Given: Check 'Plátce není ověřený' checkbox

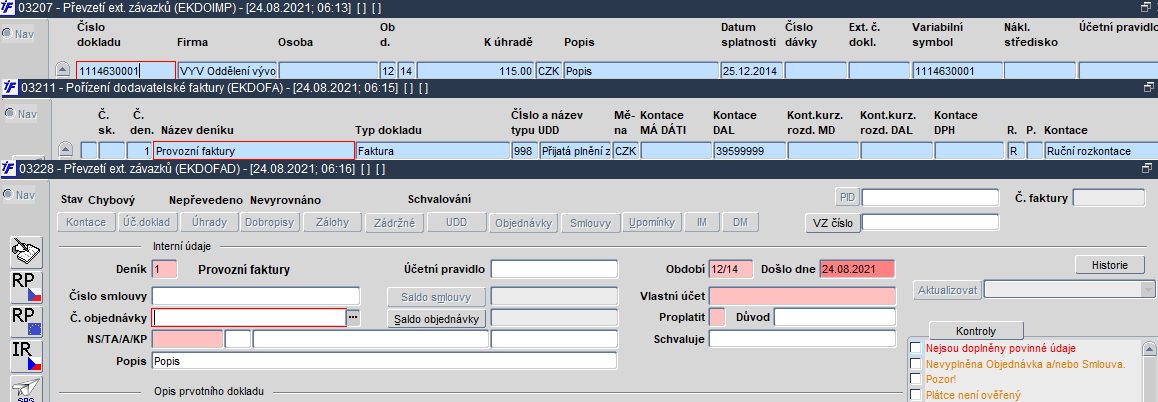Looking at the screenshot, I should [916, 394].
